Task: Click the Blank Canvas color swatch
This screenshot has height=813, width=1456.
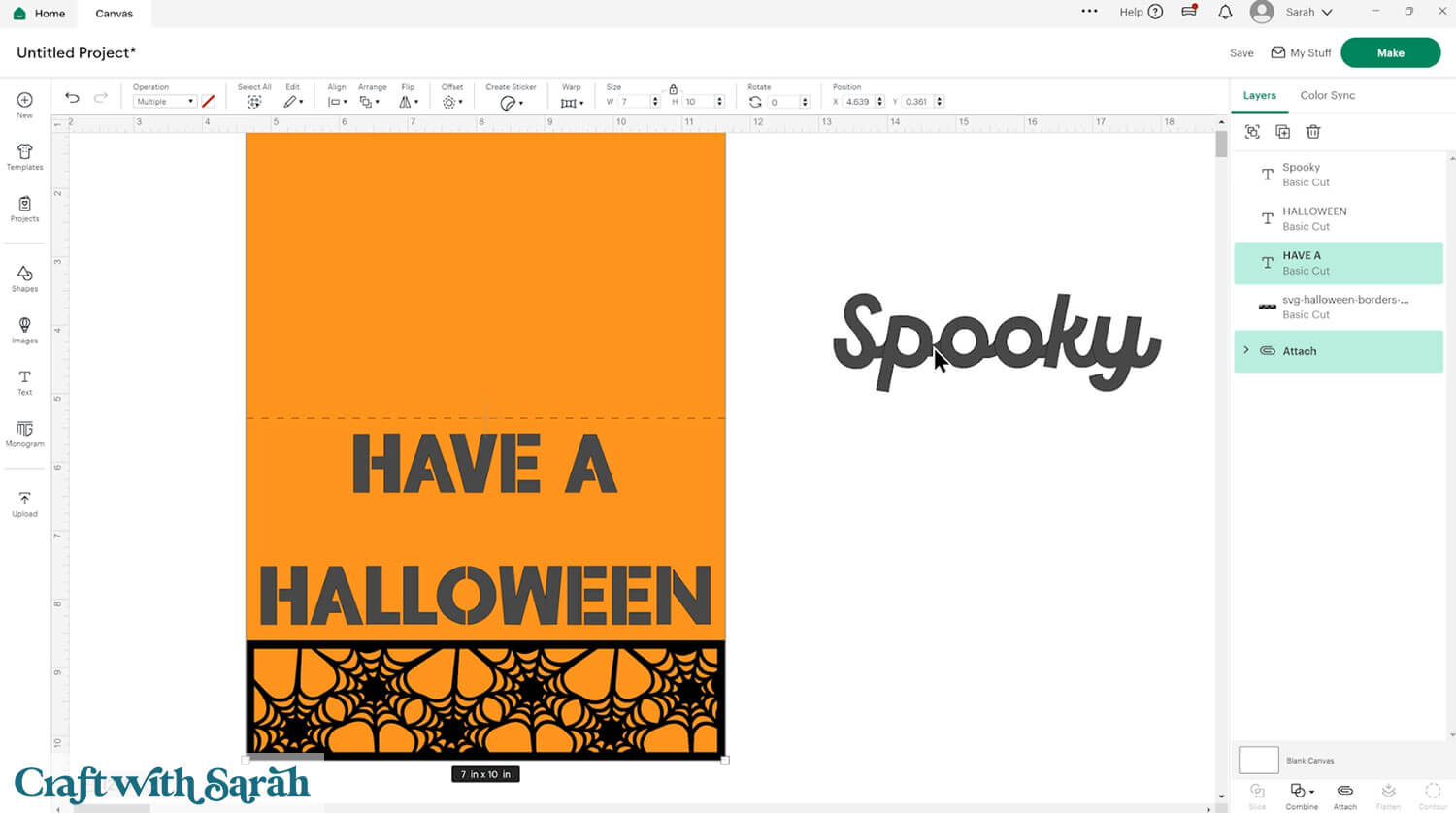Action: coord(1258,760)
